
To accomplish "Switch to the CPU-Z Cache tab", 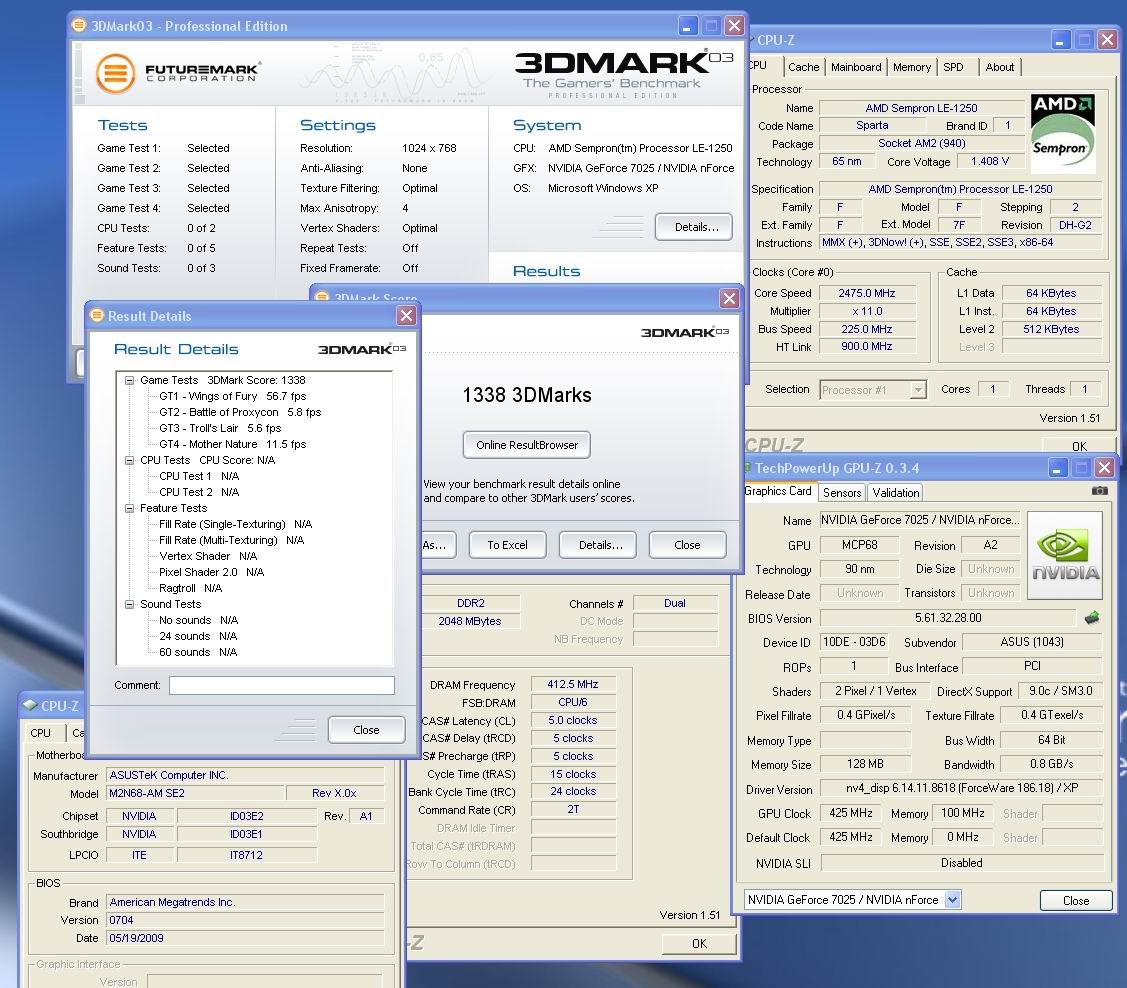I will (804, 67).
